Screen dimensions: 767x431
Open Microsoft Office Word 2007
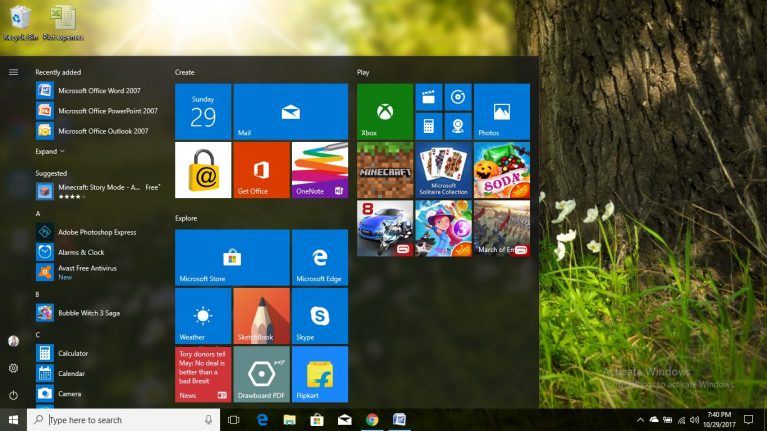coord(100,91)
